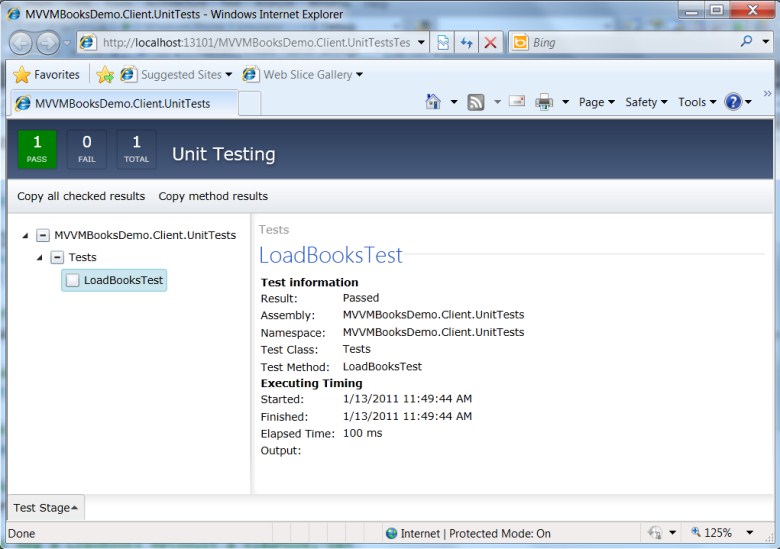This screenshot has height=549, width=780.
Task: Open the Feeds dropdown arrow
Action: pyautogui.click(x=497, y=102)
